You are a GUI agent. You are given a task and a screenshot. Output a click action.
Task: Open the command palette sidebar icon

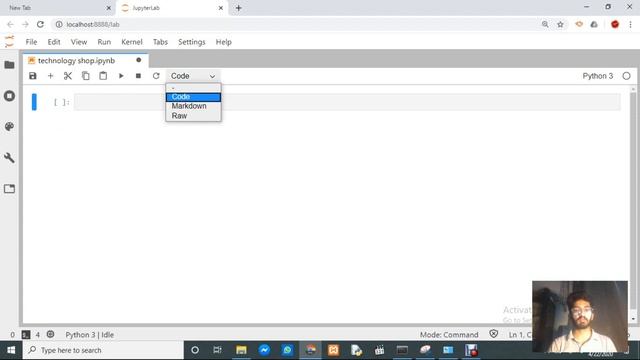pos(9,127)
